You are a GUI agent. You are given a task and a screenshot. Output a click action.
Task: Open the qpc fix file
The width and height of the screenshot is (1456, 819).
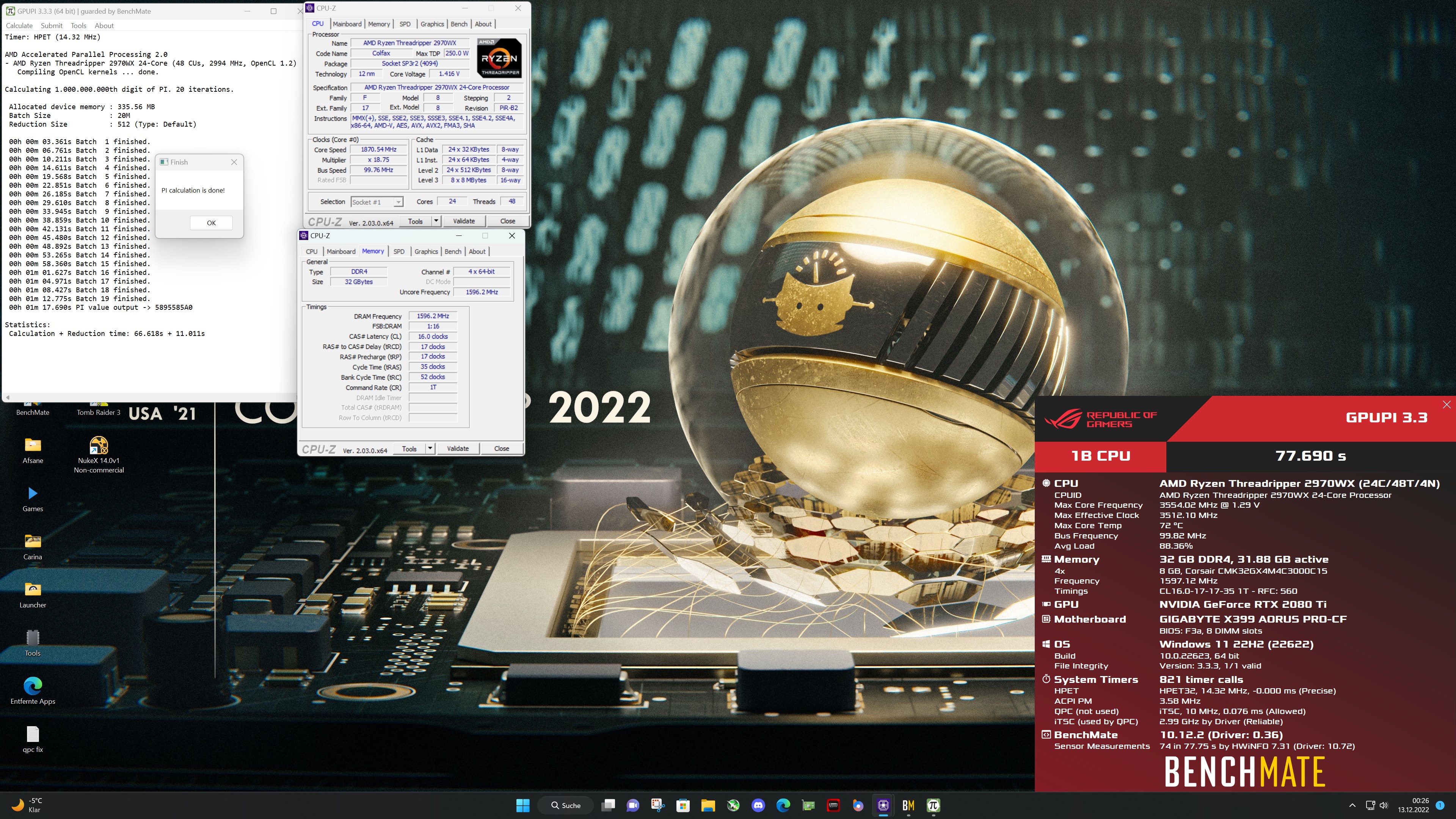tap(33, 739)
